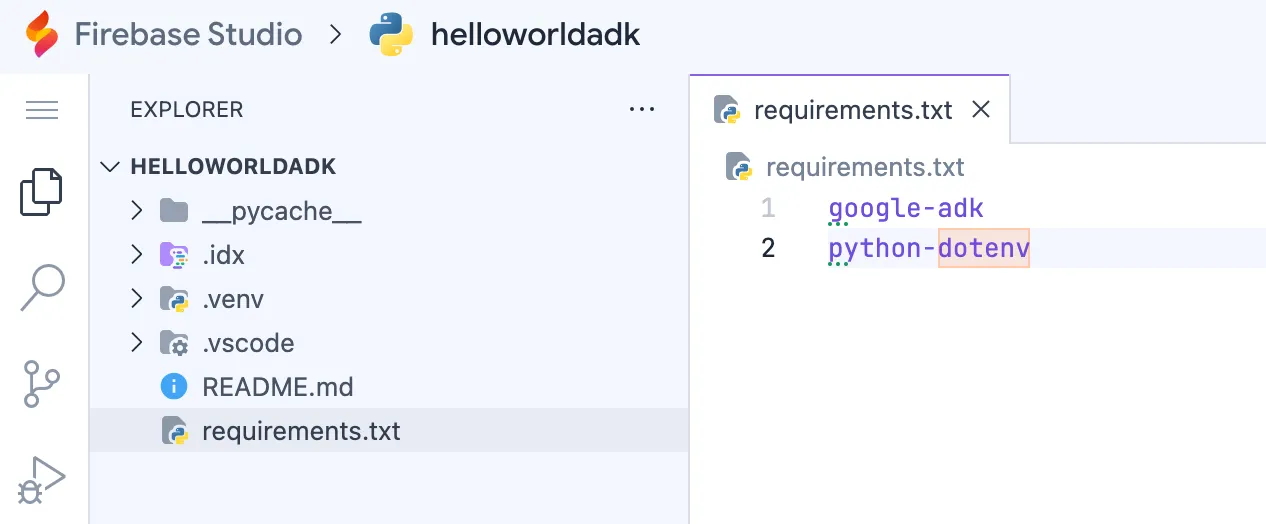Switch to the requirements.txt editor tab
The height and width of the screenshot is (524, 1266).
click(853, 110)
